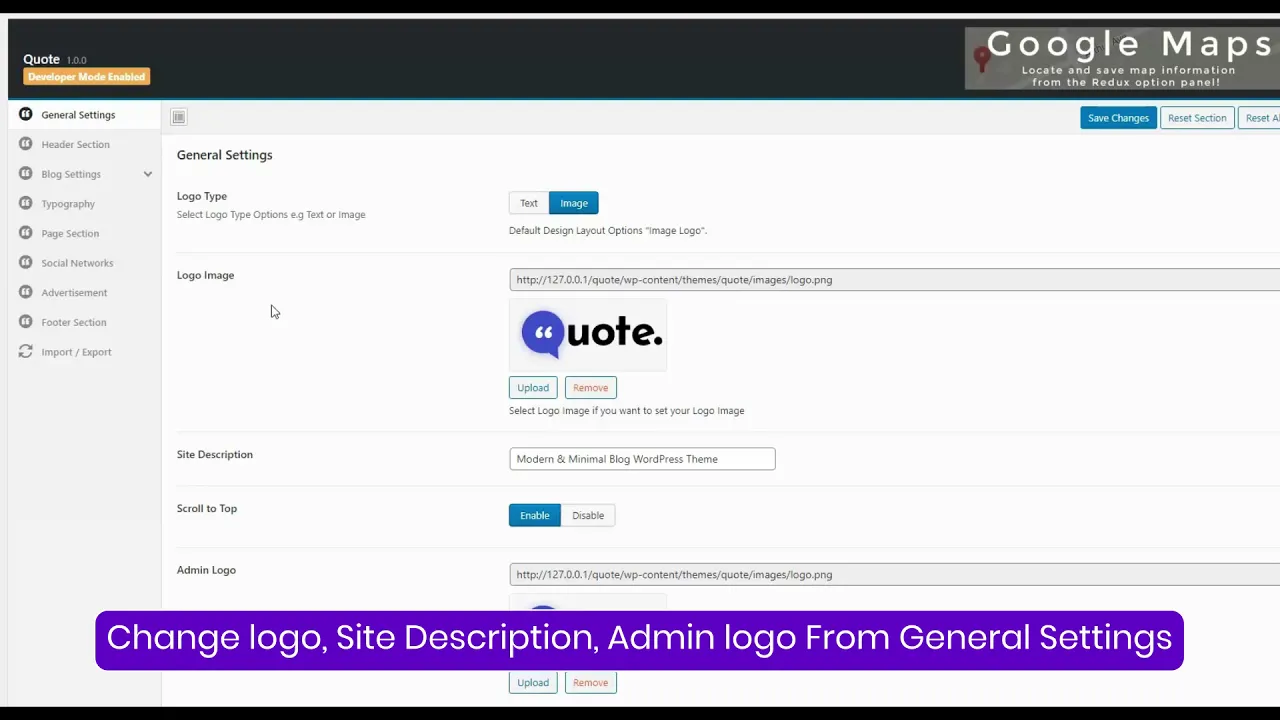Click the Save Changes button
This screenshot has height=720, width=1280.
pyautogui.click(x=1118, y=118)
